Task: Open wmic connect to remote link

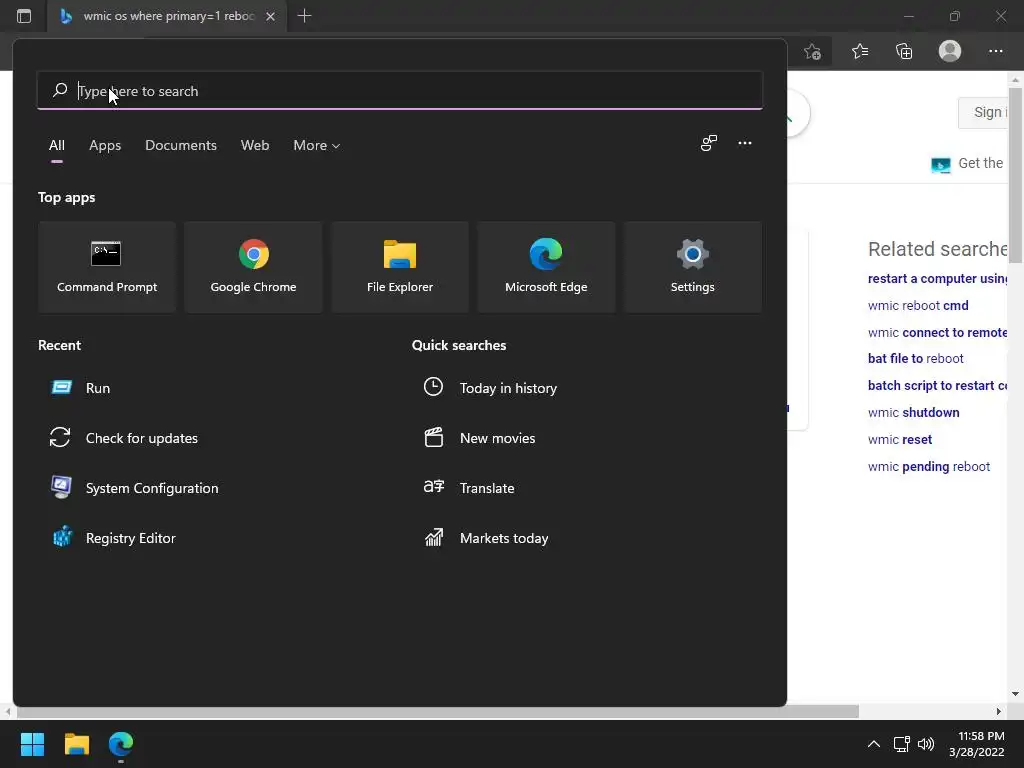Action: click(937, 332)
